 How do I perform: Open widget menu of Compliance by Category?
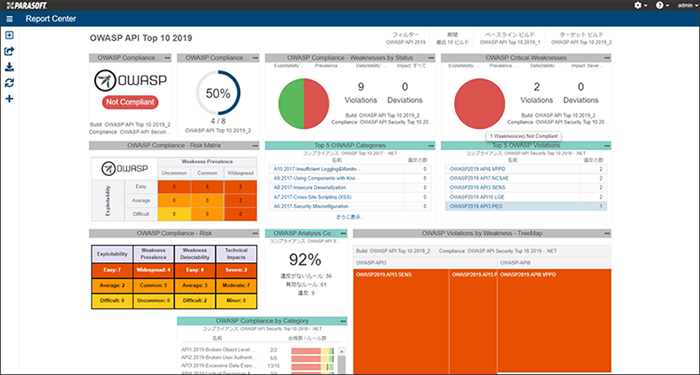343,321
